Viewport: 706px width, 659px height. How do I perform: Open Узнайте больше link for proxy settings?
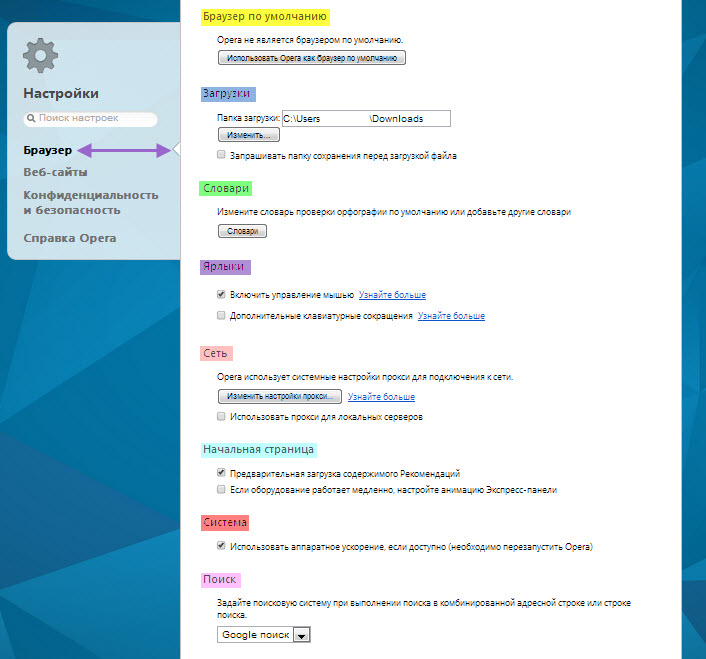(381, 397)
